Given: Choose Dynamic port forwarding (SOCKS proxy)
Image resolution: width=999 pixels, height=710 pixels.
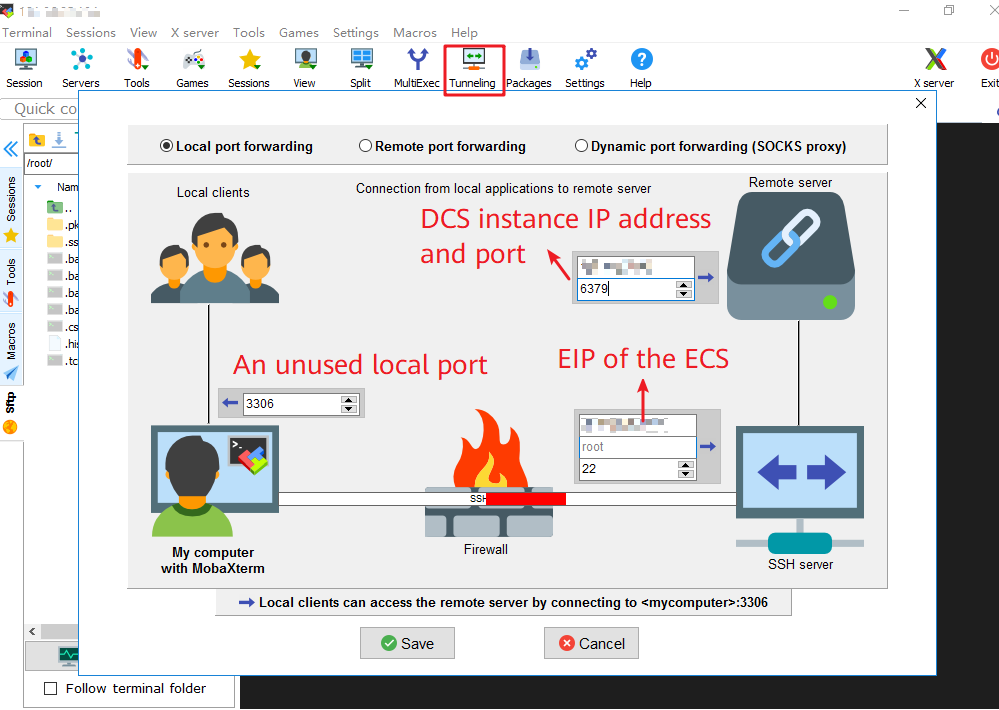Looking at the screenshot, I should [x=581, y=146].
